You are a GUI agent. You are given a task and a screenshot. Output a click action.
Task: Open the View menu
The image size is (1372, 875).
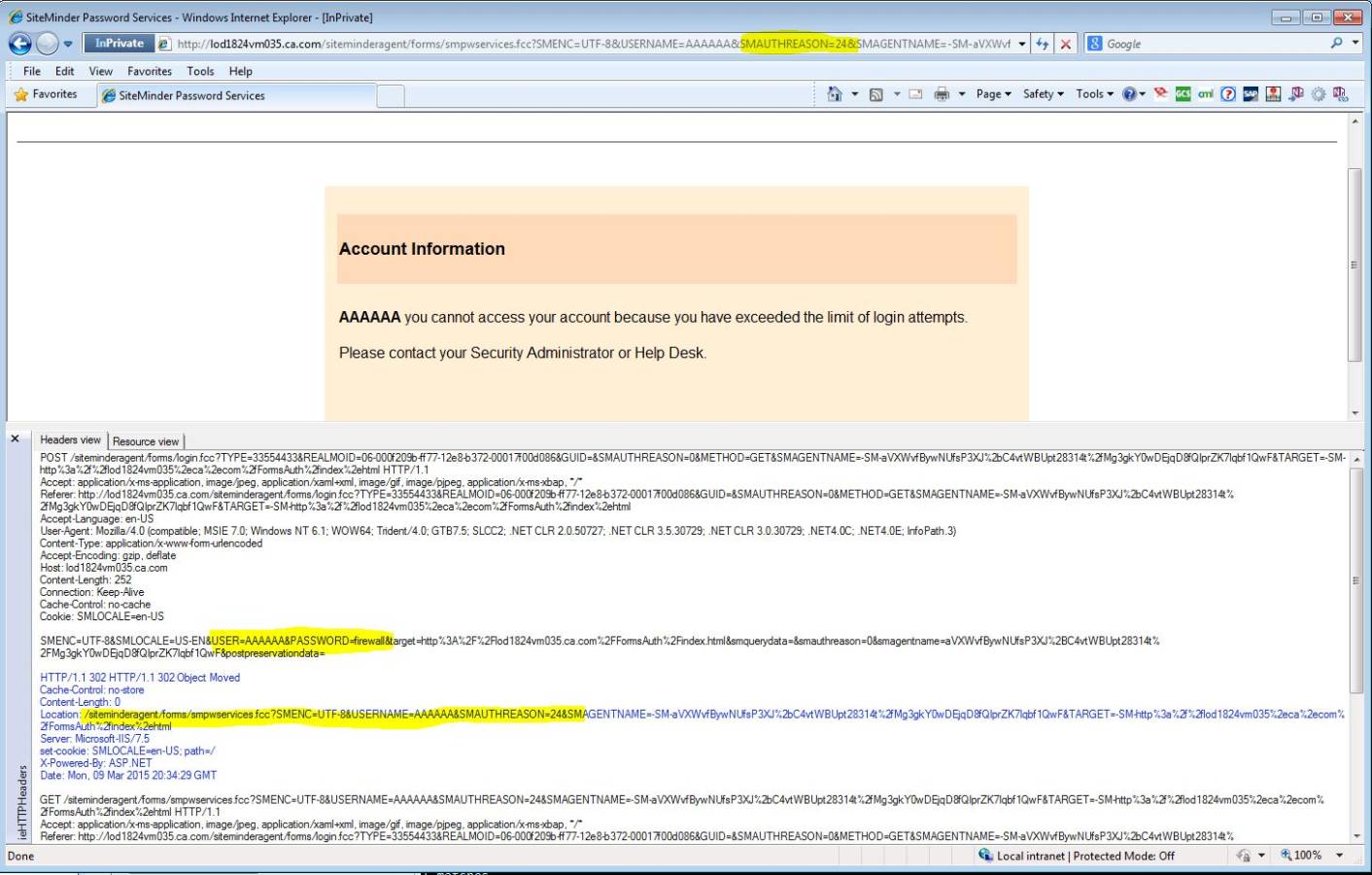click(100, 70)
